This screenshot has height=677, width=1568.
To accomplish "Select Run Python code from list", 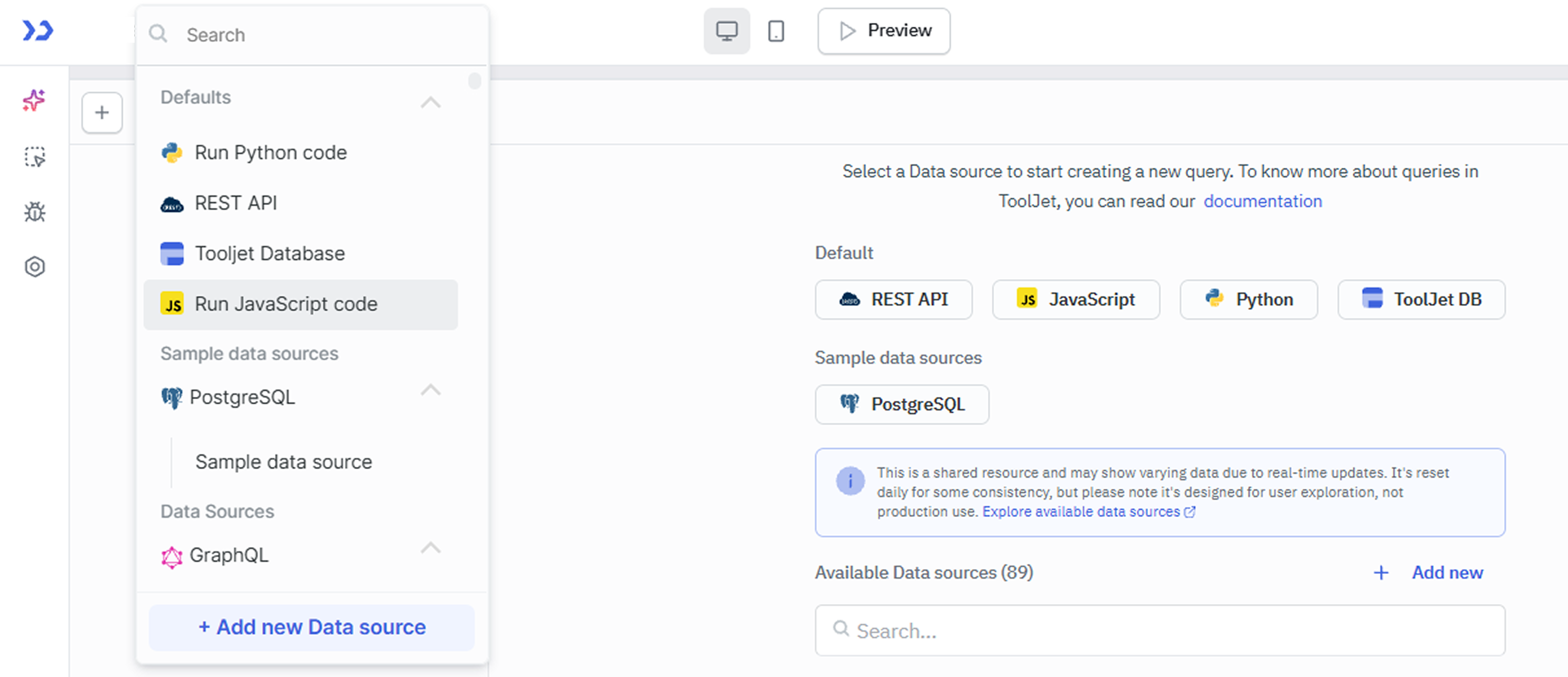I will 270,153.
